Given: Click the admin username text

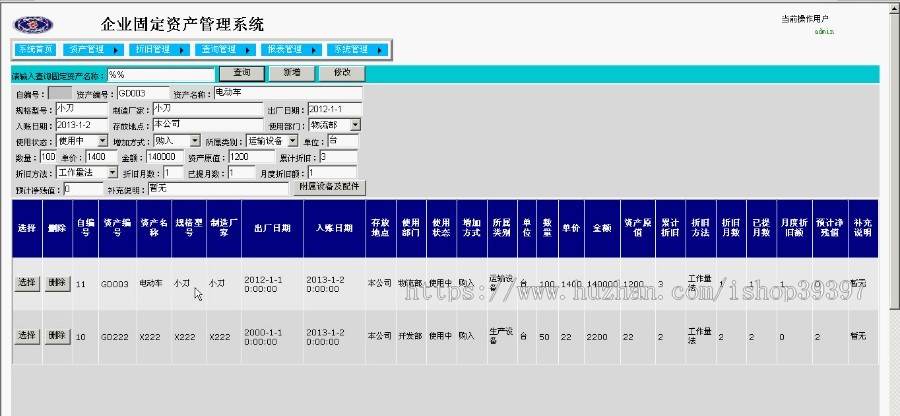Looking at the screenshot, I should pyautogui.click(x=824, y=31).
